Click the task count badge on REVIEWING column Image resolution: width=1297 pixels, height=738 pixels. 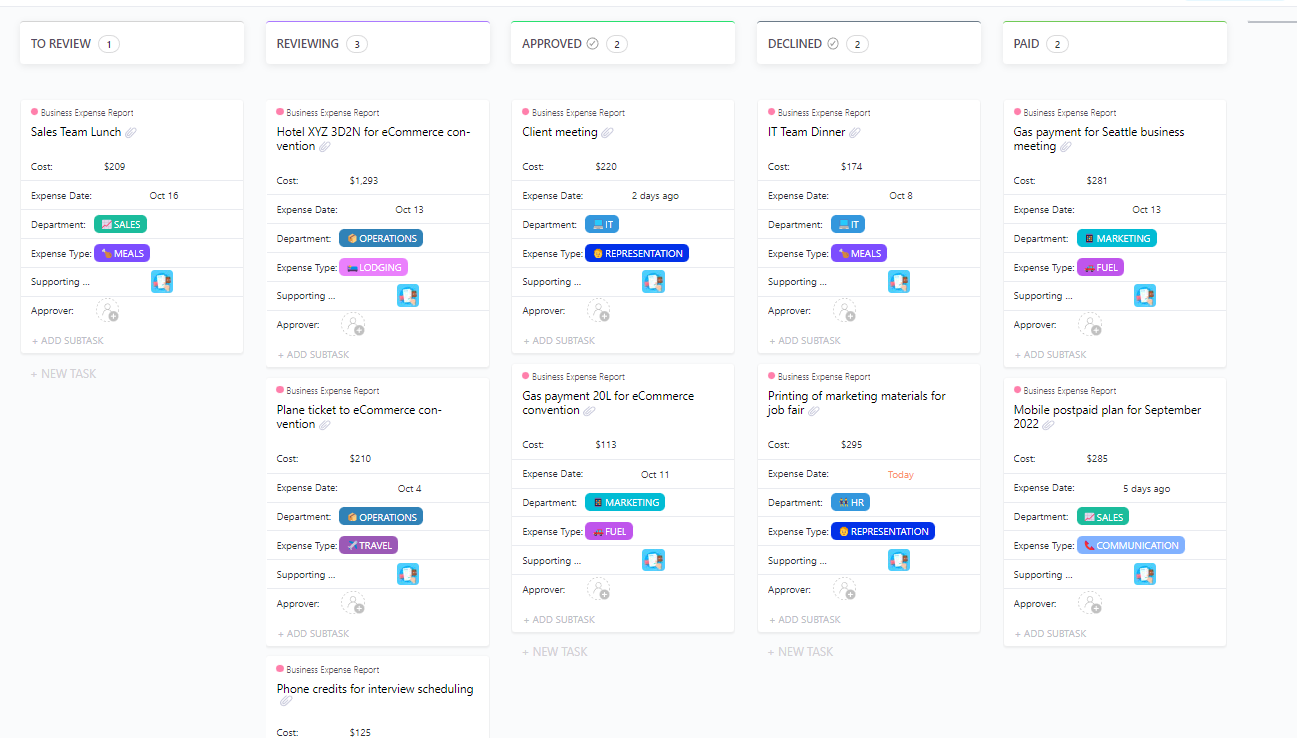click(x=357, y=44)
